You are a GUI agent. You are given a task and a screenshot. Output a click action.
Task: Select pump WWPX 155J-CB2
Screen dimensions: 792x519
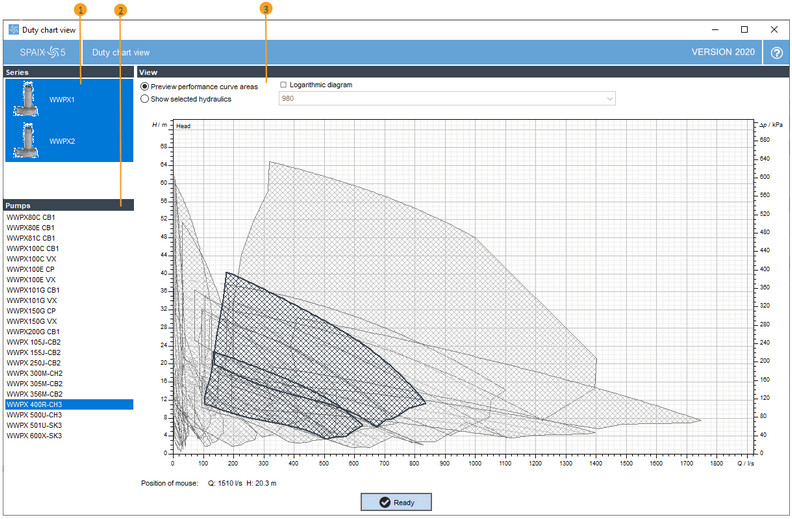[x=69, y=353]
